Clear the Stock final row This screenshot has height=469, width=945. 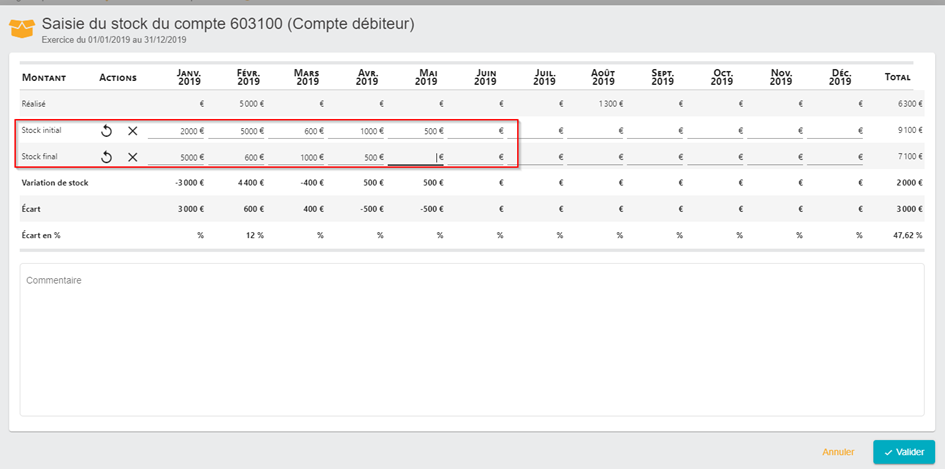point(133,157)
